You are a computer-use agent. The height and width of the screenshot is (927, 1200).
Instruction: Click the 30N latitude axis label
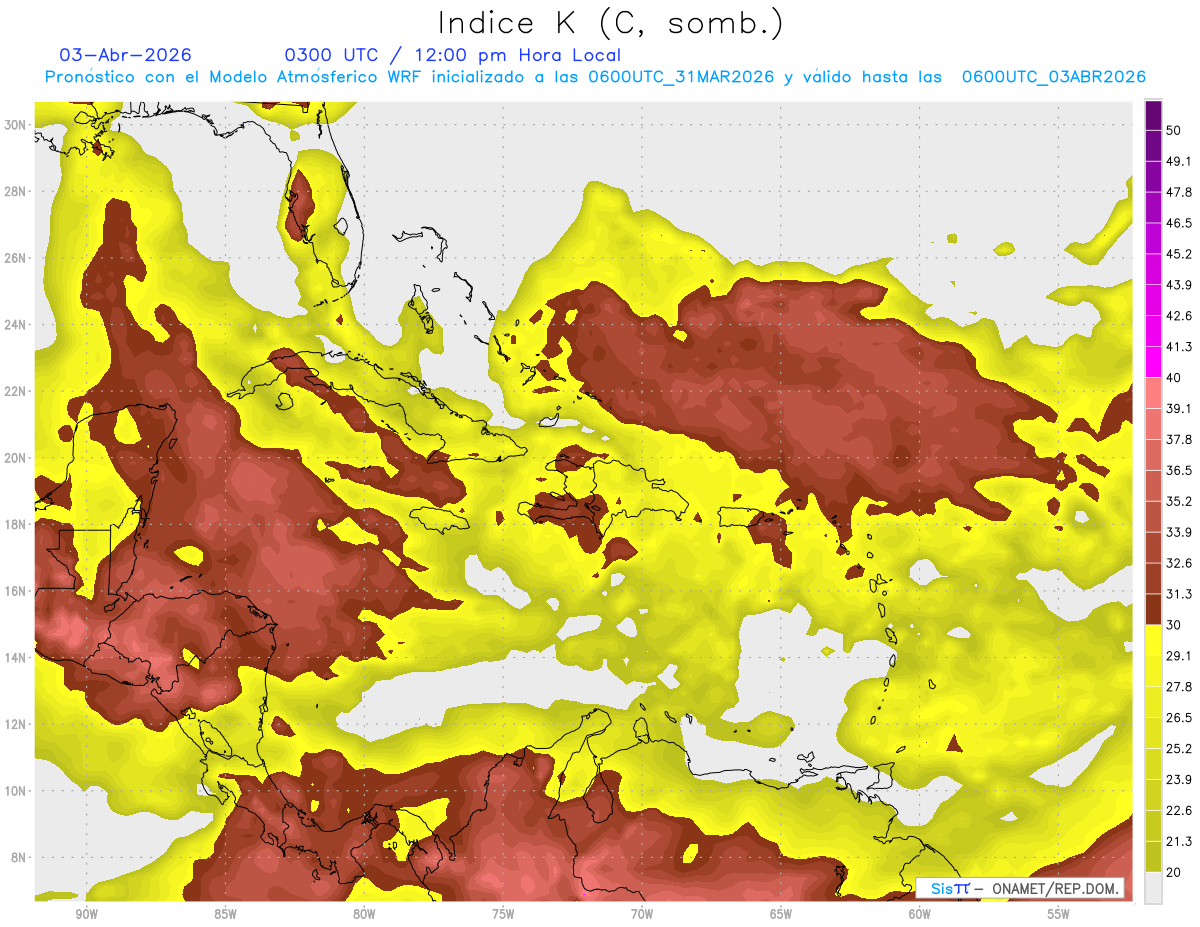coord(16,125)
